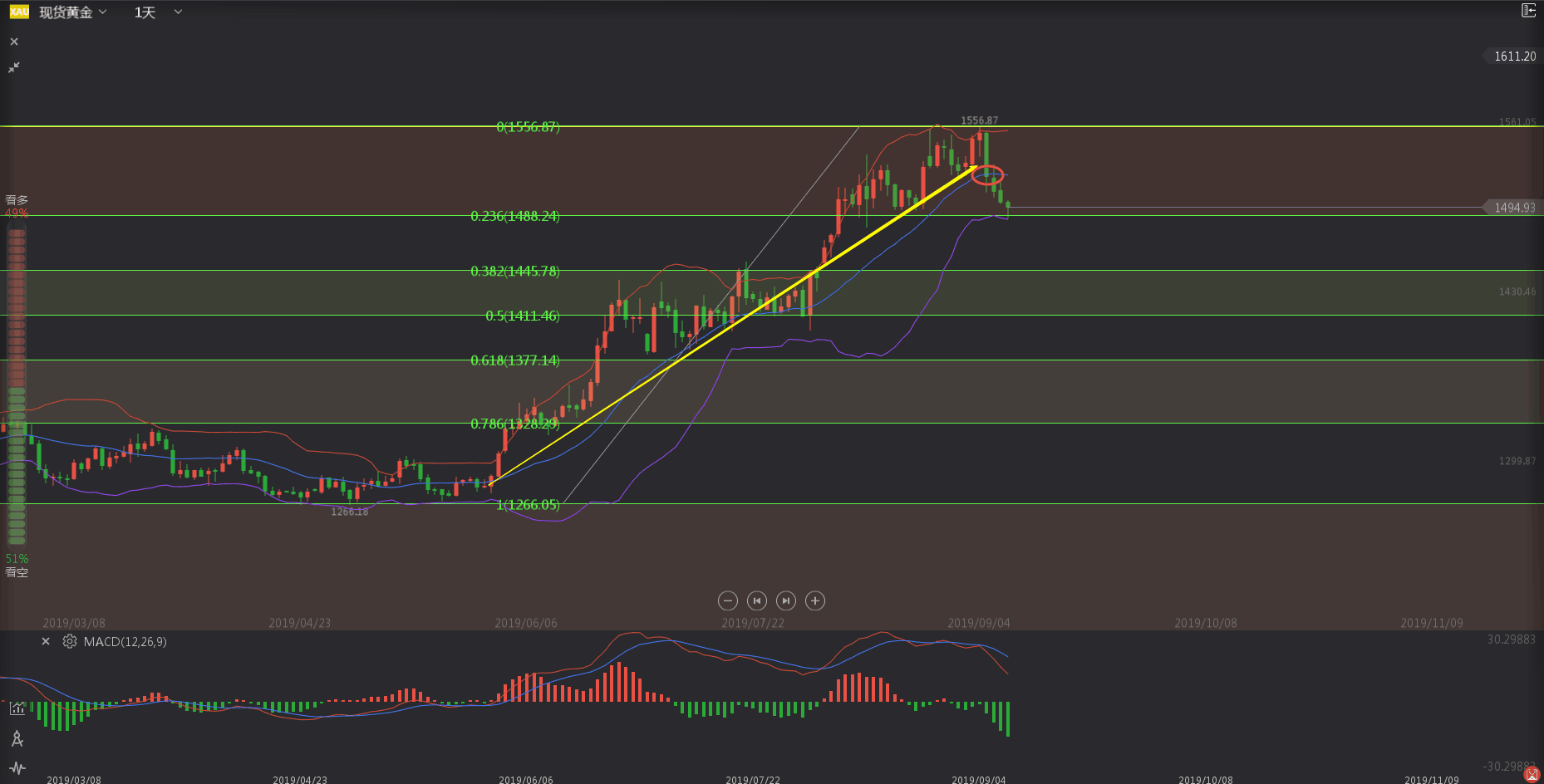Open the side panel icon at top right
This screenshot has height=784, width=1544.
(1528, 10)
